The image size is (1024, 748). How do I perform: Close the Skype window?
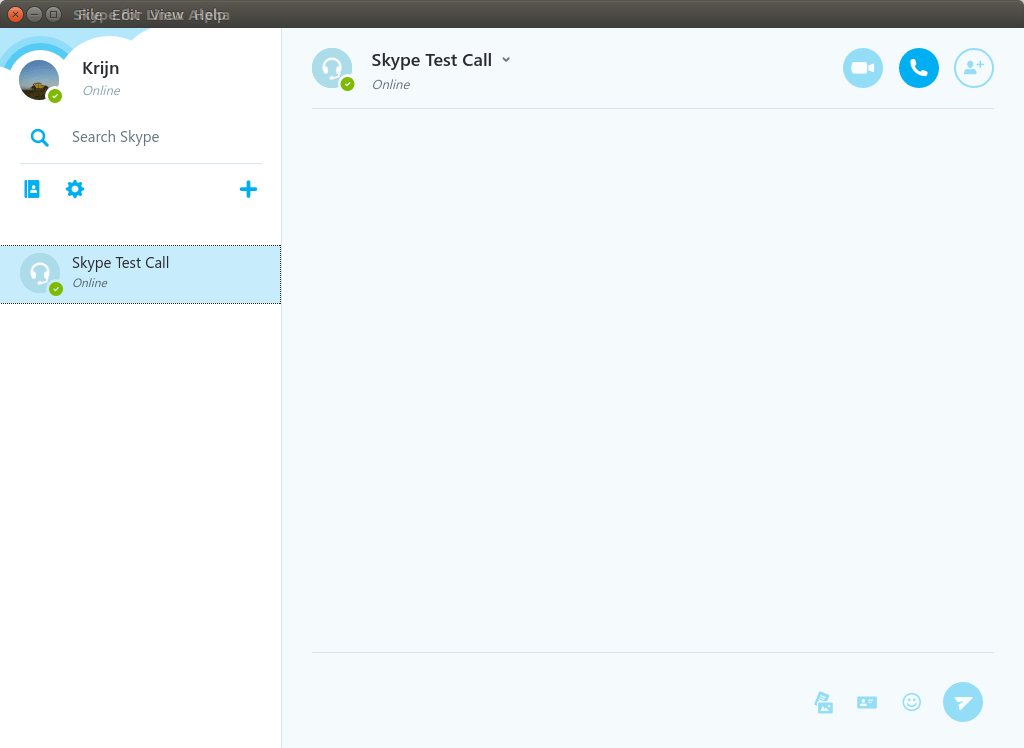[x=16, y=14]
